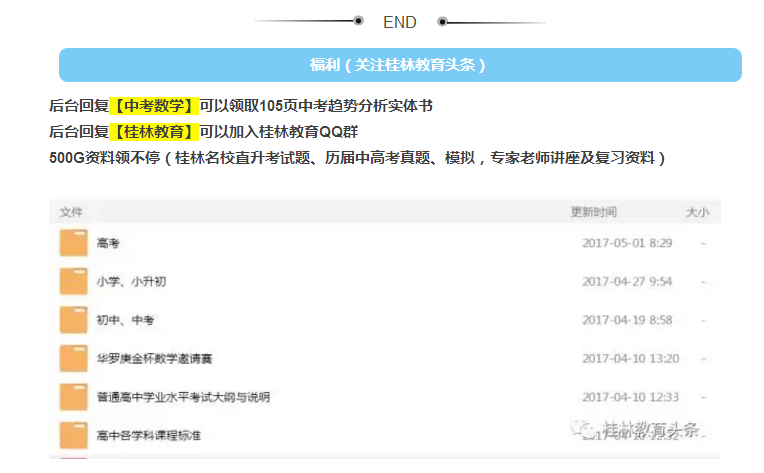Click the 500G资料领不停 line
The width and height of the screenshot is (764, 473).
(357, 158)
